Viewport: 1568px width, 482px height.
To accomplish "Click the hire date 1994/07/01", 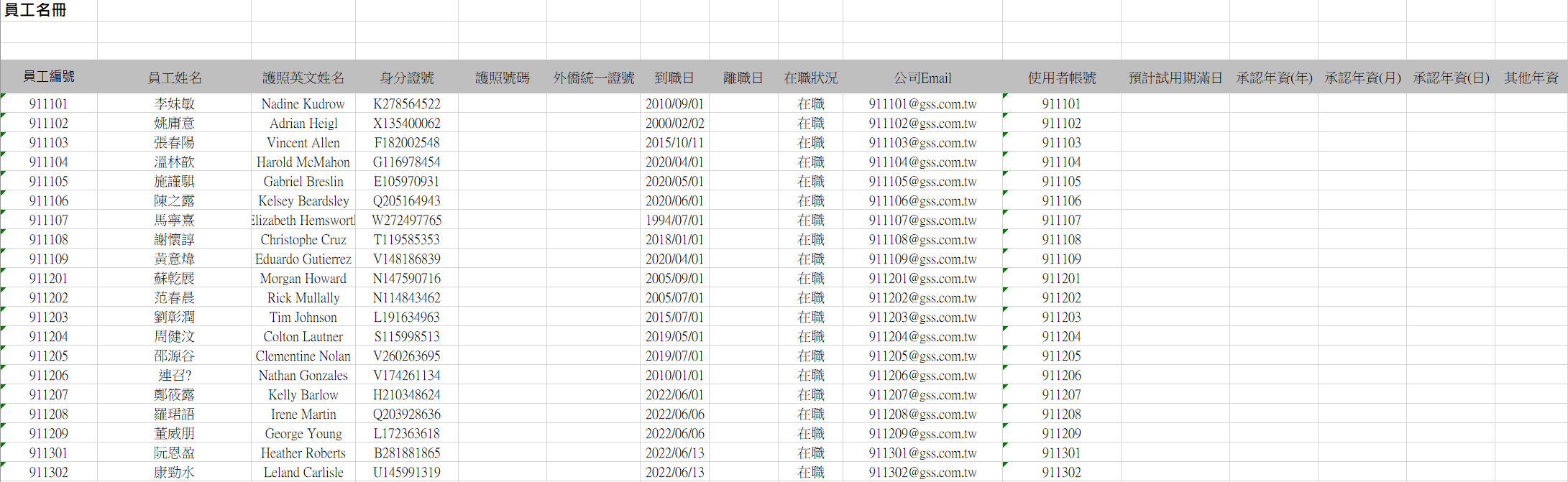I will [674, 221].
